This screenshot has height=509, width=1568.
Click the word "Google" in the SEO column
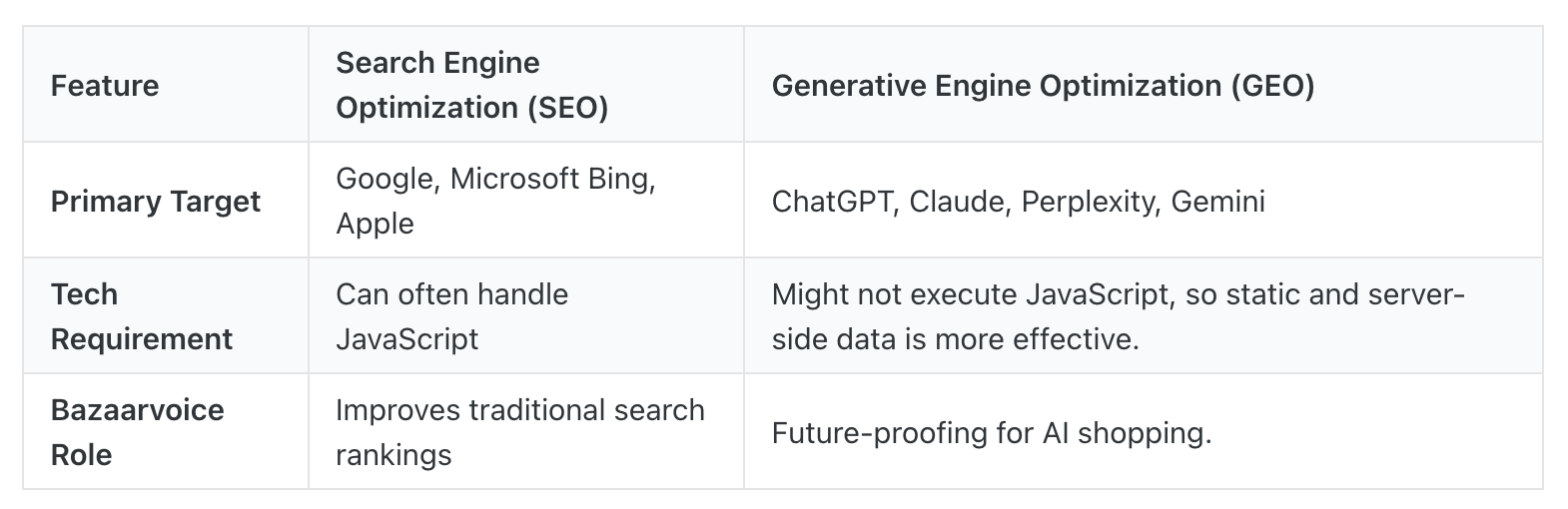[x=384, y=179]
